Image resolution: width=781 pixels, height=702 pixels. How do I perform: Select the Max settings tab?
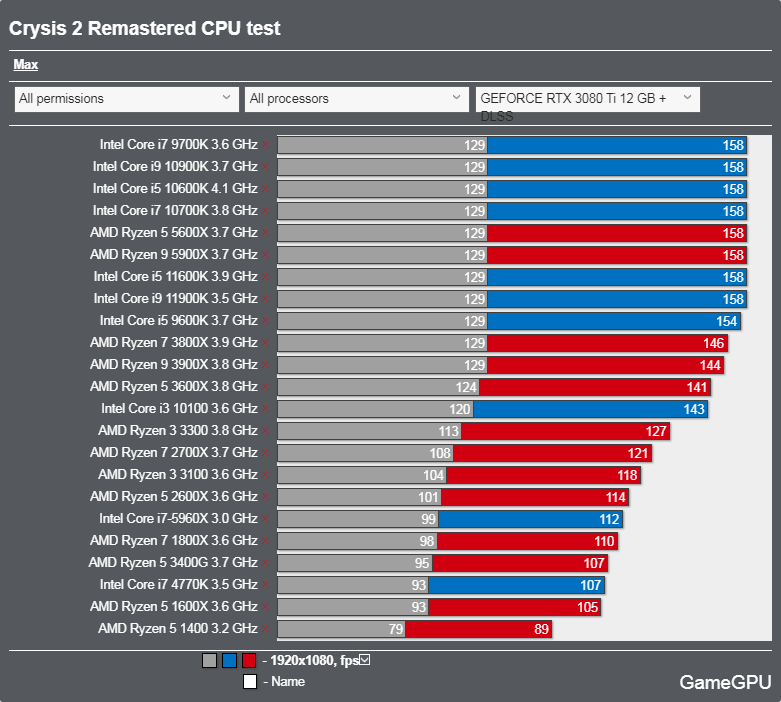(x=25, y=65)
